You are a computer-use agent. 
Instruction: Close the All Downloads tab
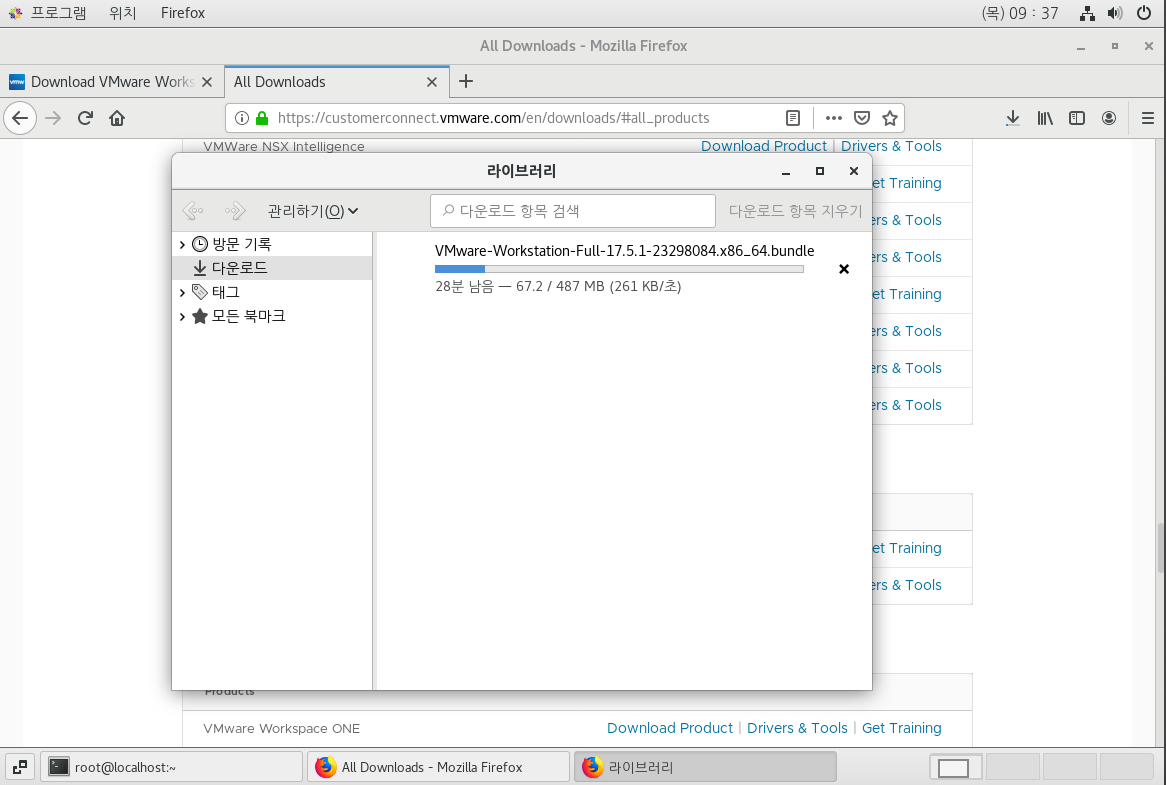coord(432,82)
